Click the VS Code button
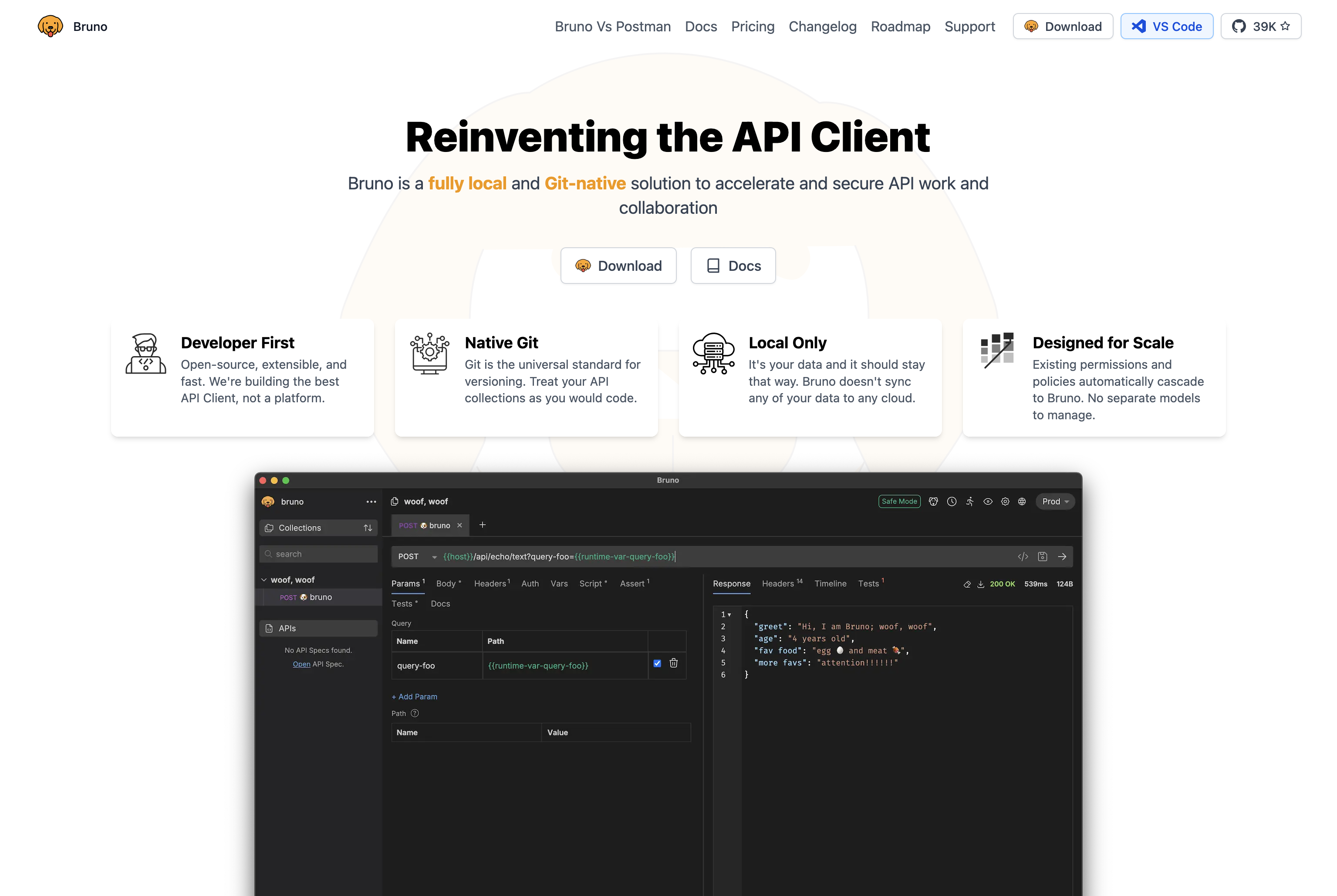Screen dimensions: 1337x896 [x=1167, y=26]
